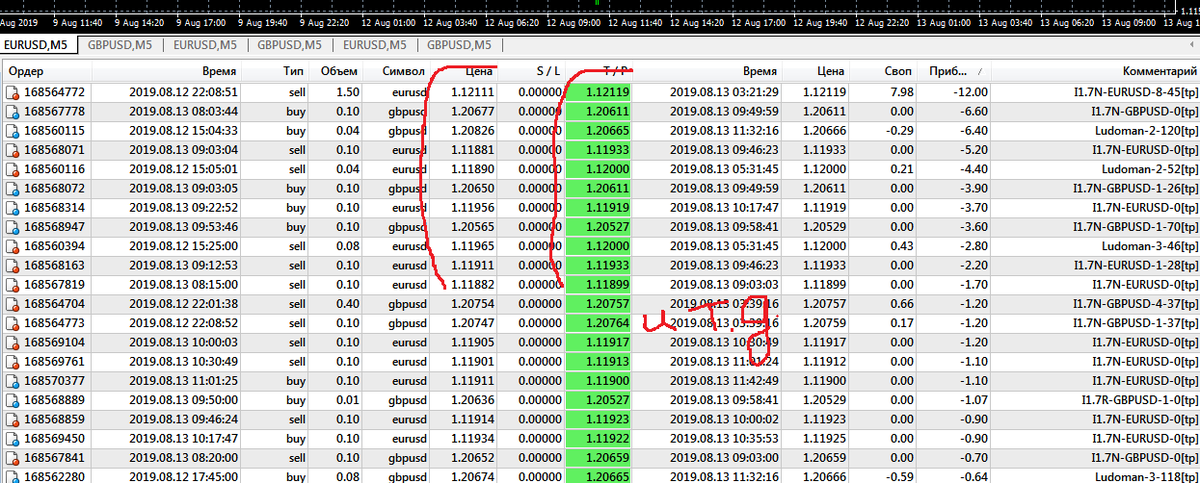Sort by the Объем column header
Viewport: 1200px width, 483px height.
[x=339, y=72]
